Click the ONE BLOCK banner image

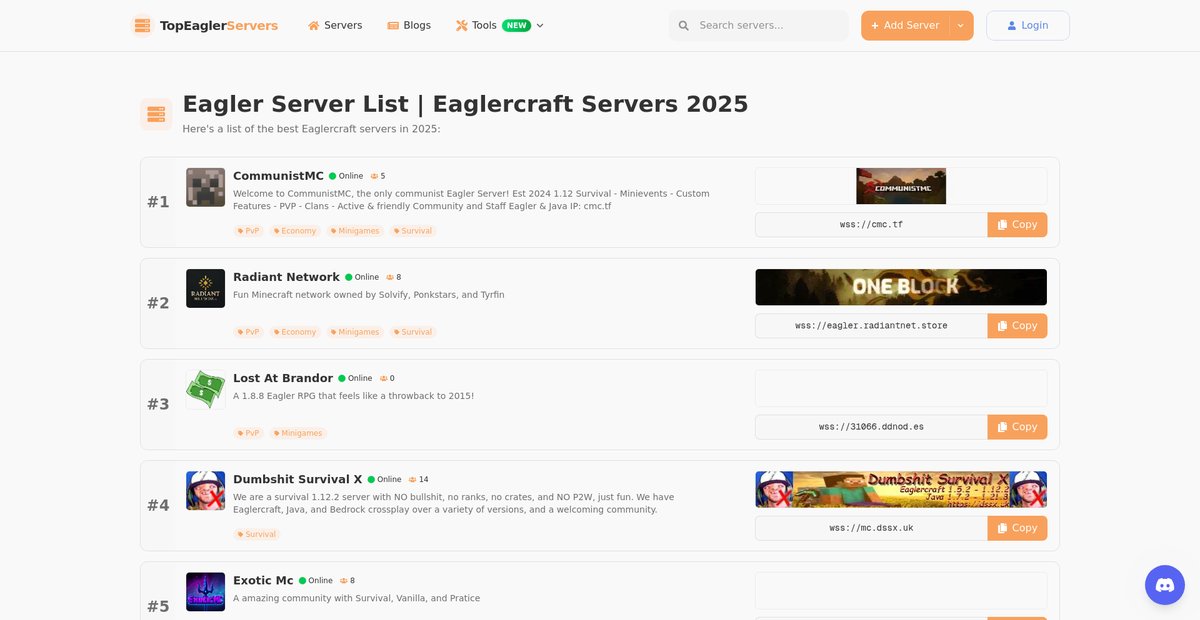point(901,287)
